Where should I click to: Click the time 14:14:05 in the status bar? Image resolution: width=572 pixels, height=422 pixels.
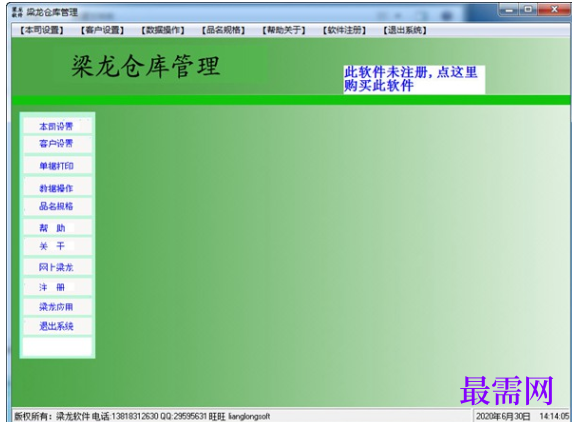(554, 416)
